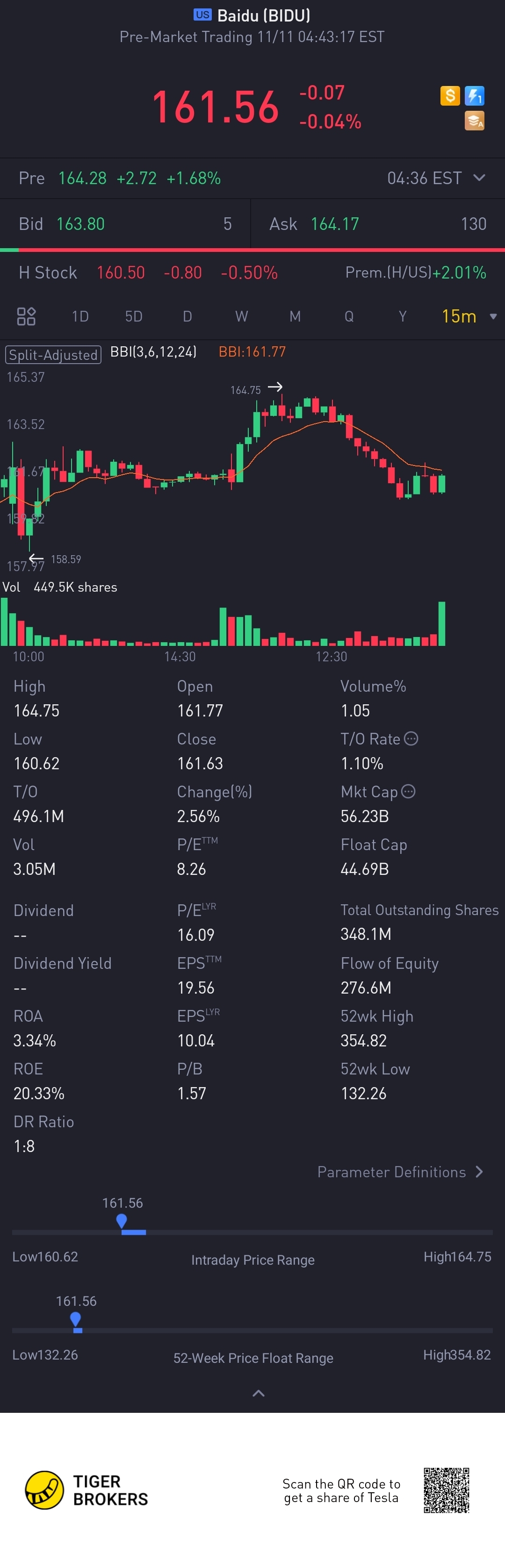
Task: Tap the Vol value 3.05M
Action: [34, 869]
